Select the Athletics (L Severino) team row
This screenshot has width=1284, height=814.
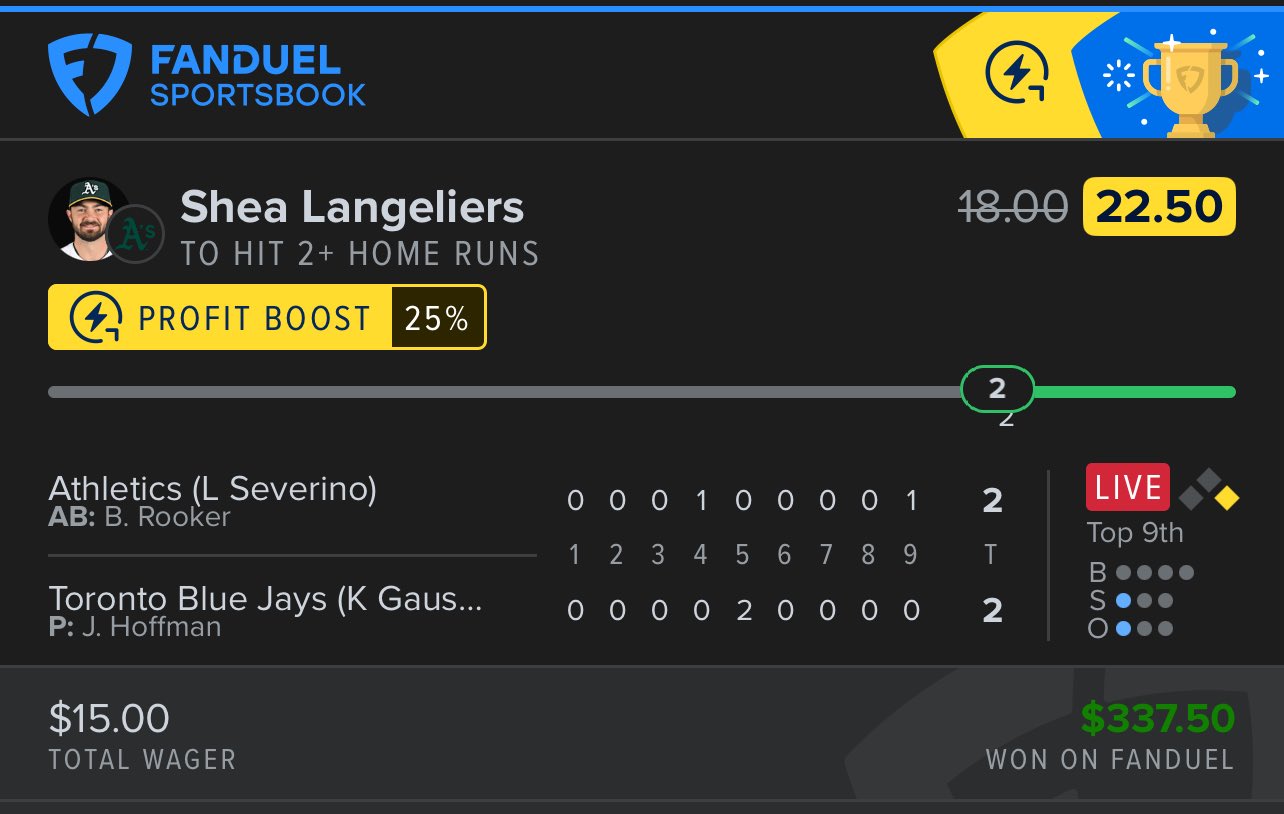pos(213,499)
